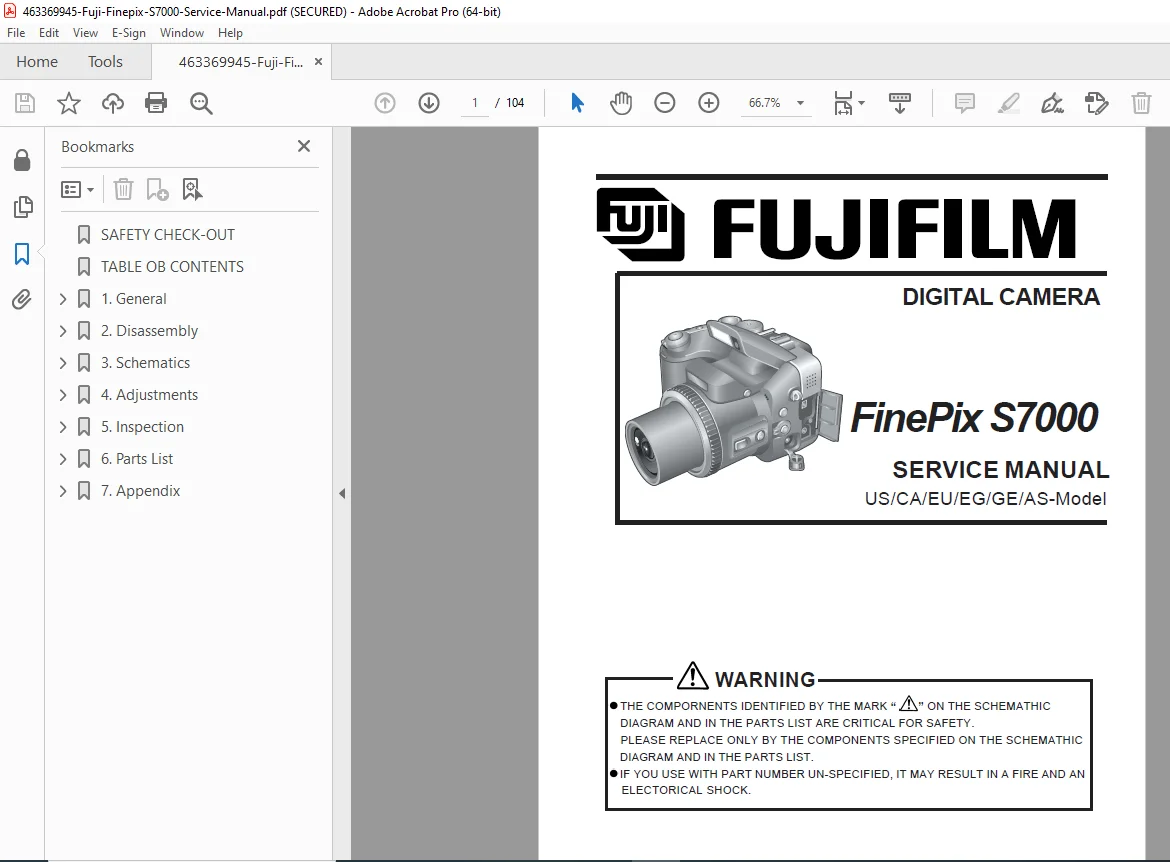This screenshot has height=862, width=1170.
Task: Close the Bookmarks panel
Action: point(304,146)
